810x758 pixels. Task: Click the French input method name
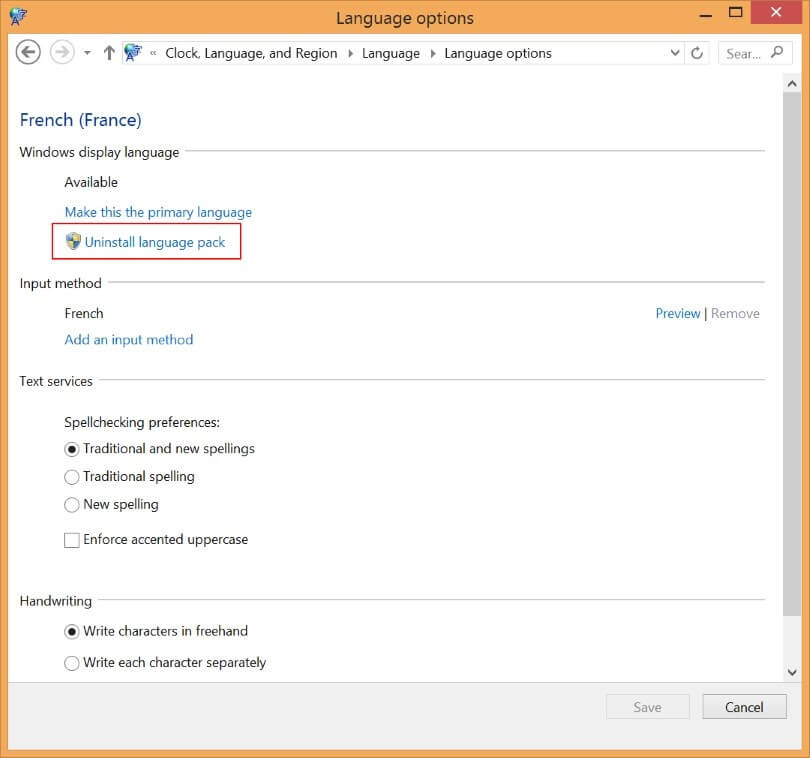pyautogui.click(x=84, y=314)
